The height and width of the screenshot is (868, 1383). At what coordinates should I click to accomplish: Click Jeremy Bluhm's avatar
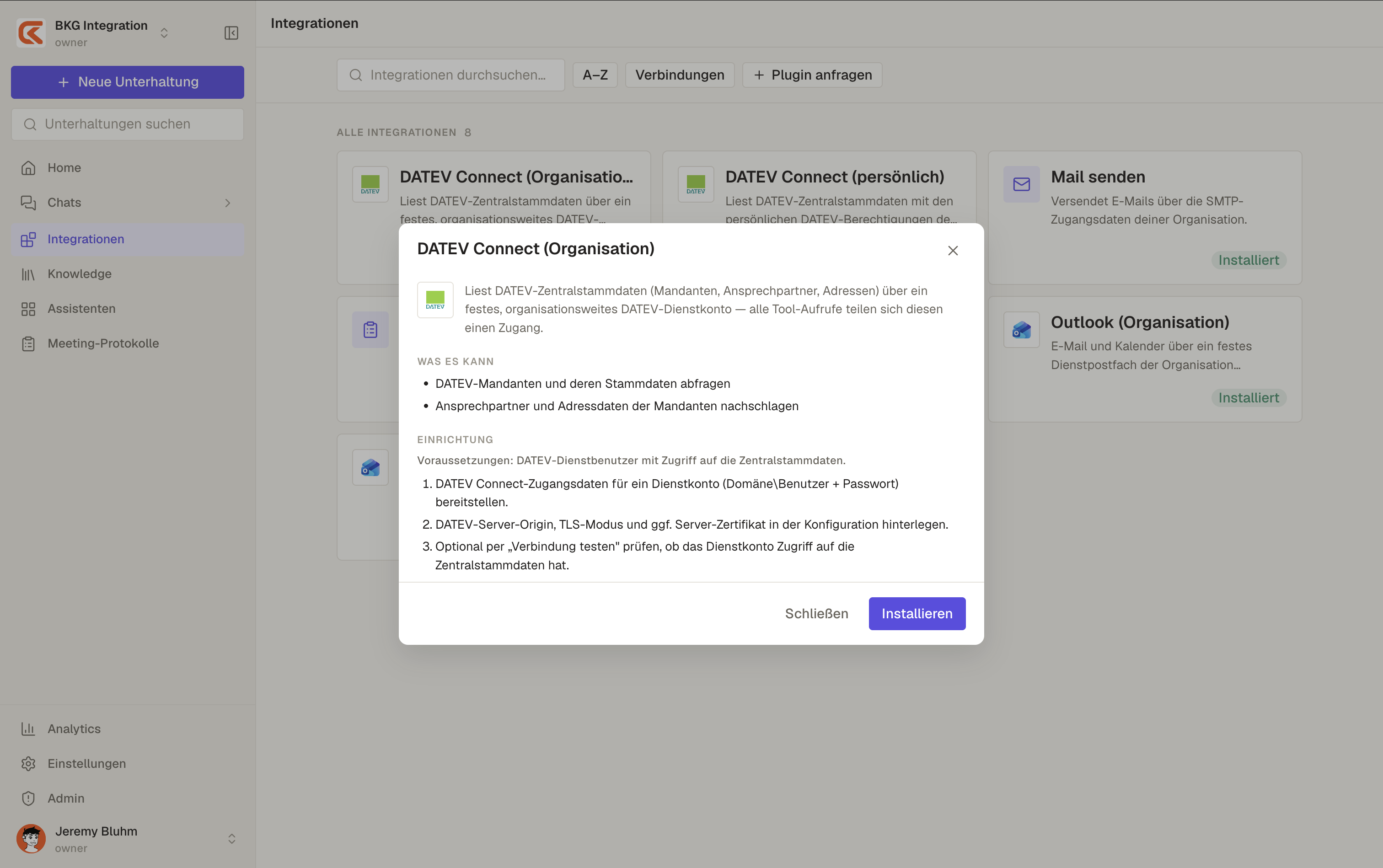pos(31,839)
